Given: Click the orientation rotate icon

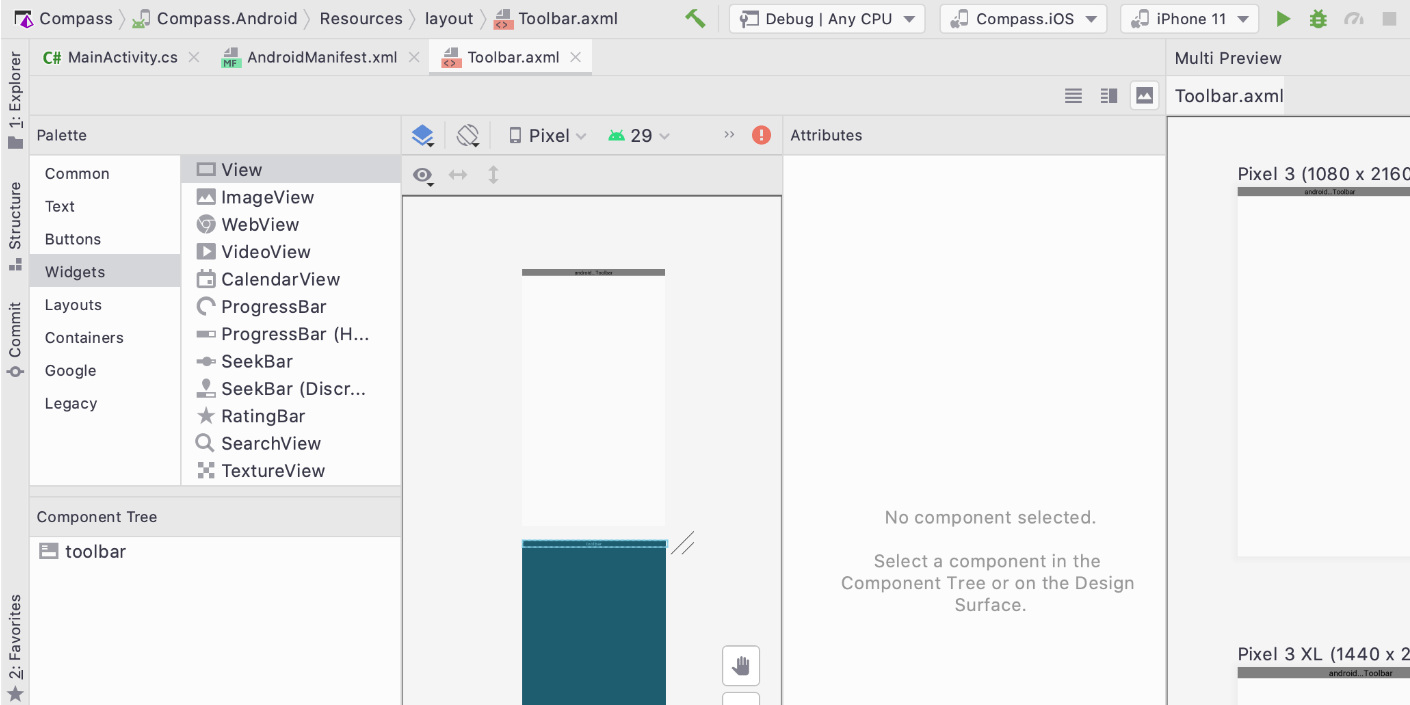Looking at the screenshot, I should (x=468, y=136).
